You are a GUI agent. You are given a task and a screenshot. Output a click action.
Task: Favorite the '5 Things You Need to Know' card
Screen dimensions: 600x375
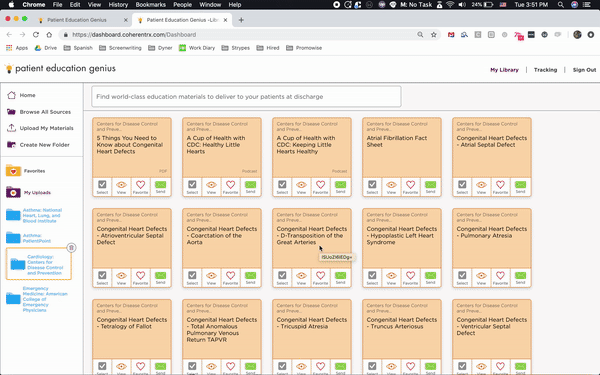tap(140, 187)
